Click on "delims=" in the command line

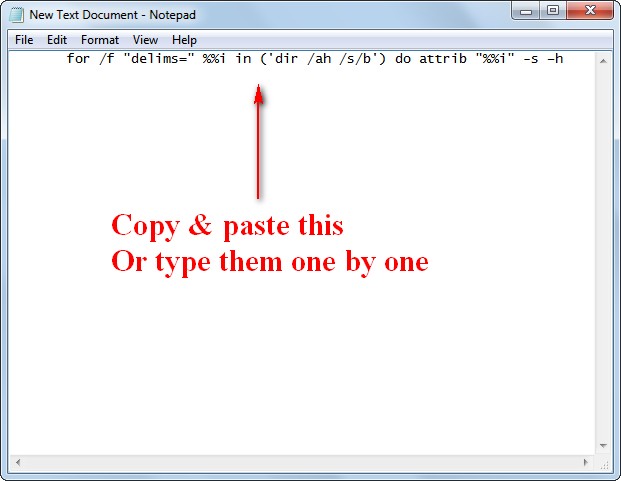(x=158, y=59)
